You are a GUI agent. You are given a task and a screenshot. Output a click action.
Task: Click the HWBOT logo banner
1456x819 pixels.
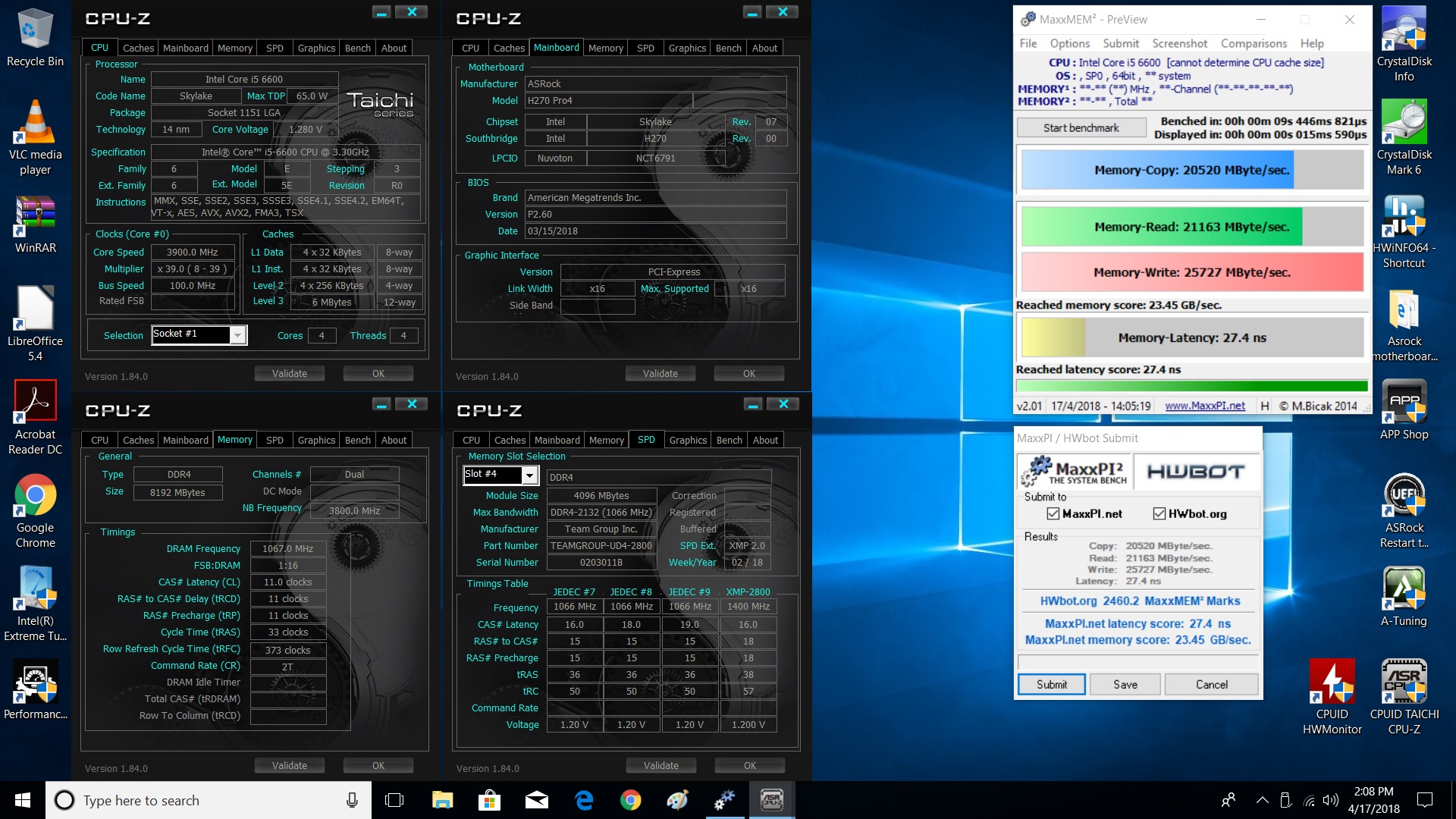[x=1195, y=472]
